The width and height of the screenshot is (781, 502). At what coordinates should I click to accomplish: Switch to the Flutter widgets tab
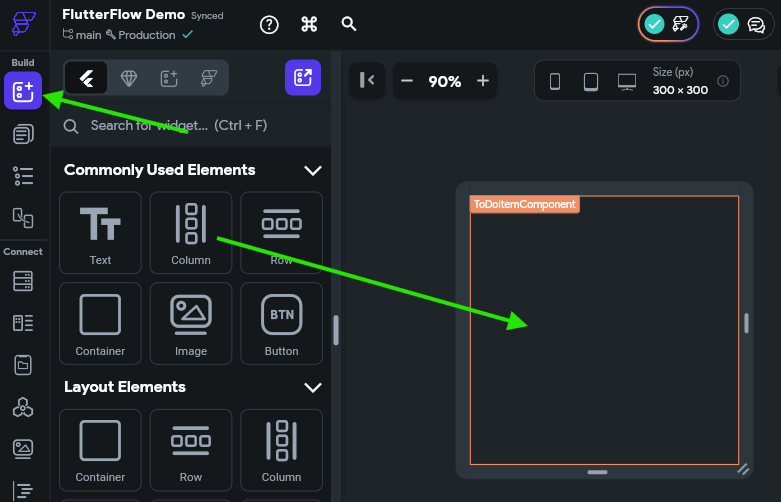pos(86,78)
